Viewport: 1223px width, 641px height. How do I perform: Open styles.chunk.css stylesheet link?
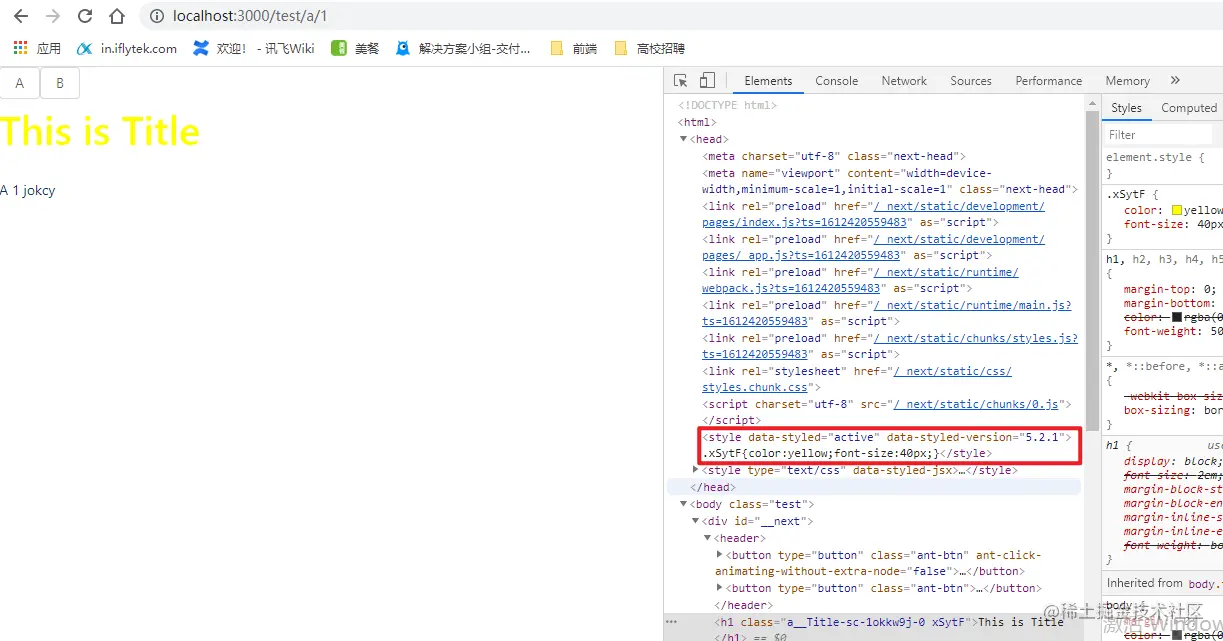pyautogui.click(x=857, y=379)
